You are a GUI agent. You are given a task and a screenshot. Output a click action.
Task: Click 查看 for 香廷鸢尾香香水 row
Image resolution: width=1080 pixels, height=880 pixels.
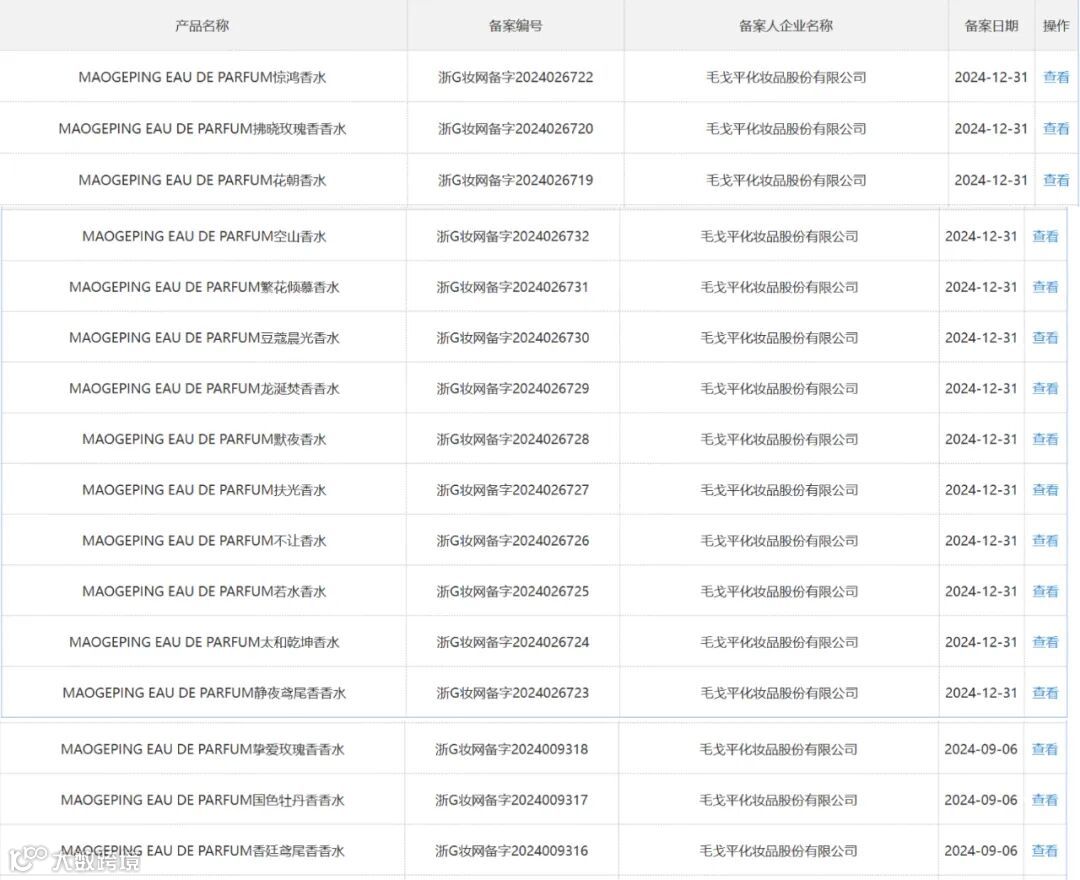(x=1044, y=850)
